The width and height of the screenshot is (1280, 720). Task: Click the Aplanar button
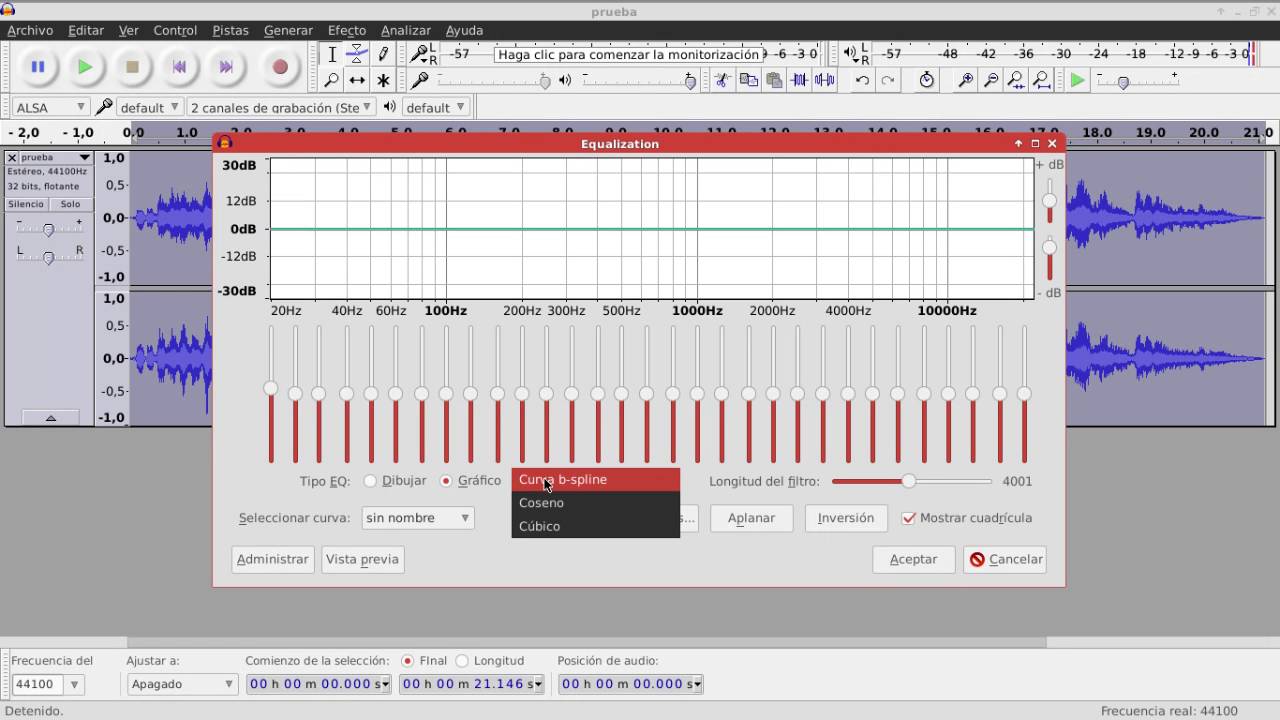click(x=751, y=518)
